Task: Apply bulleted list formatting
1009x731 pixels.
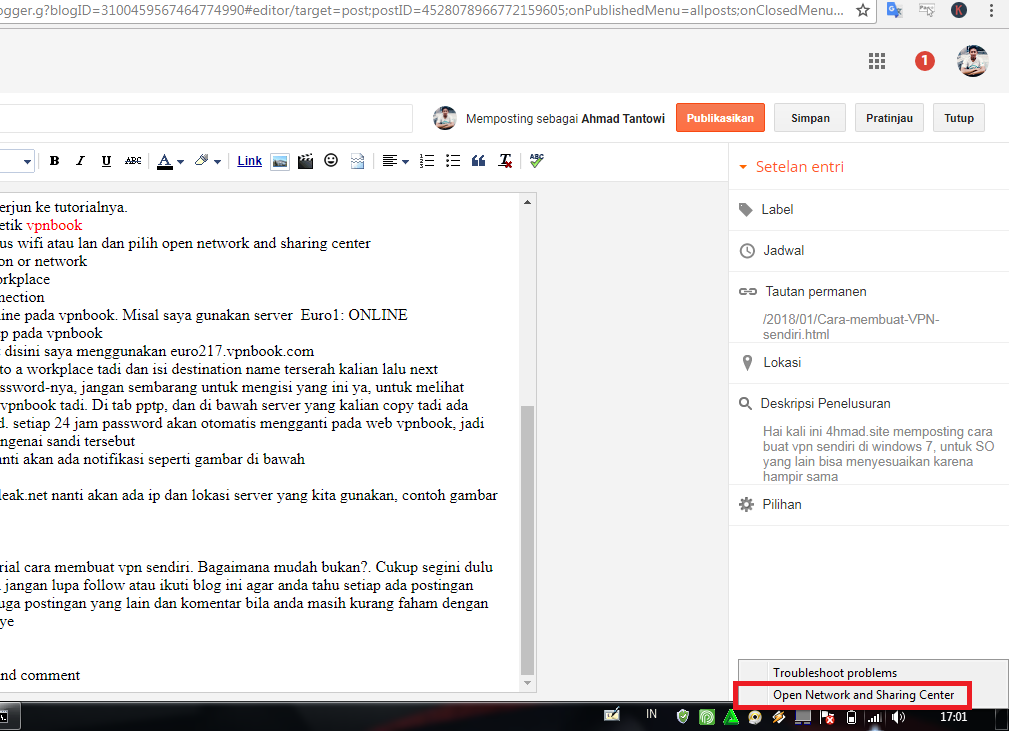Action: pyautogui.click(x=453, y=161)
